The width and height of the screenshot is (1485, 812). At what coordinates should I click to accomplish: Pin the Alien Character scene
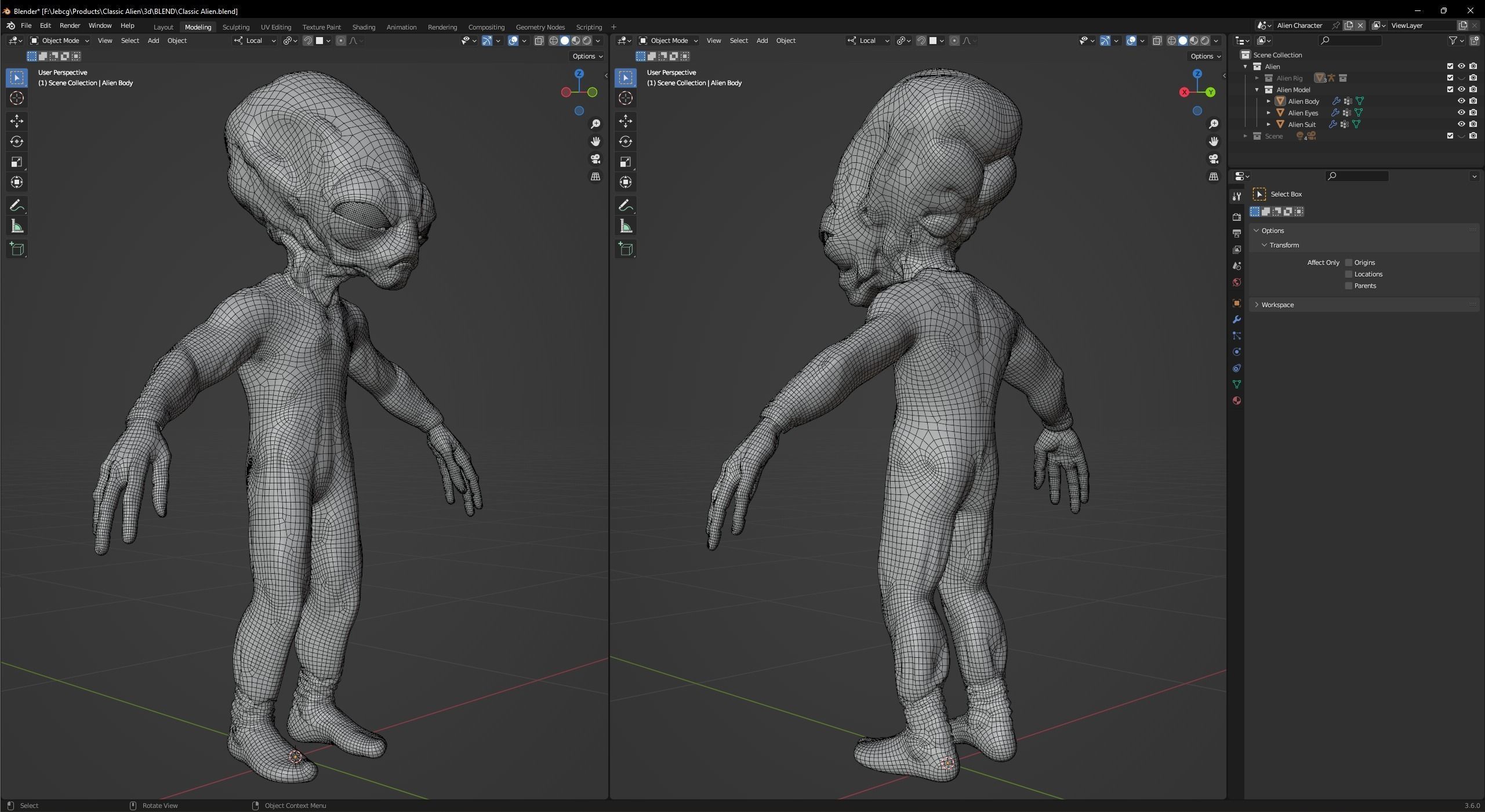coord(1335,26)
